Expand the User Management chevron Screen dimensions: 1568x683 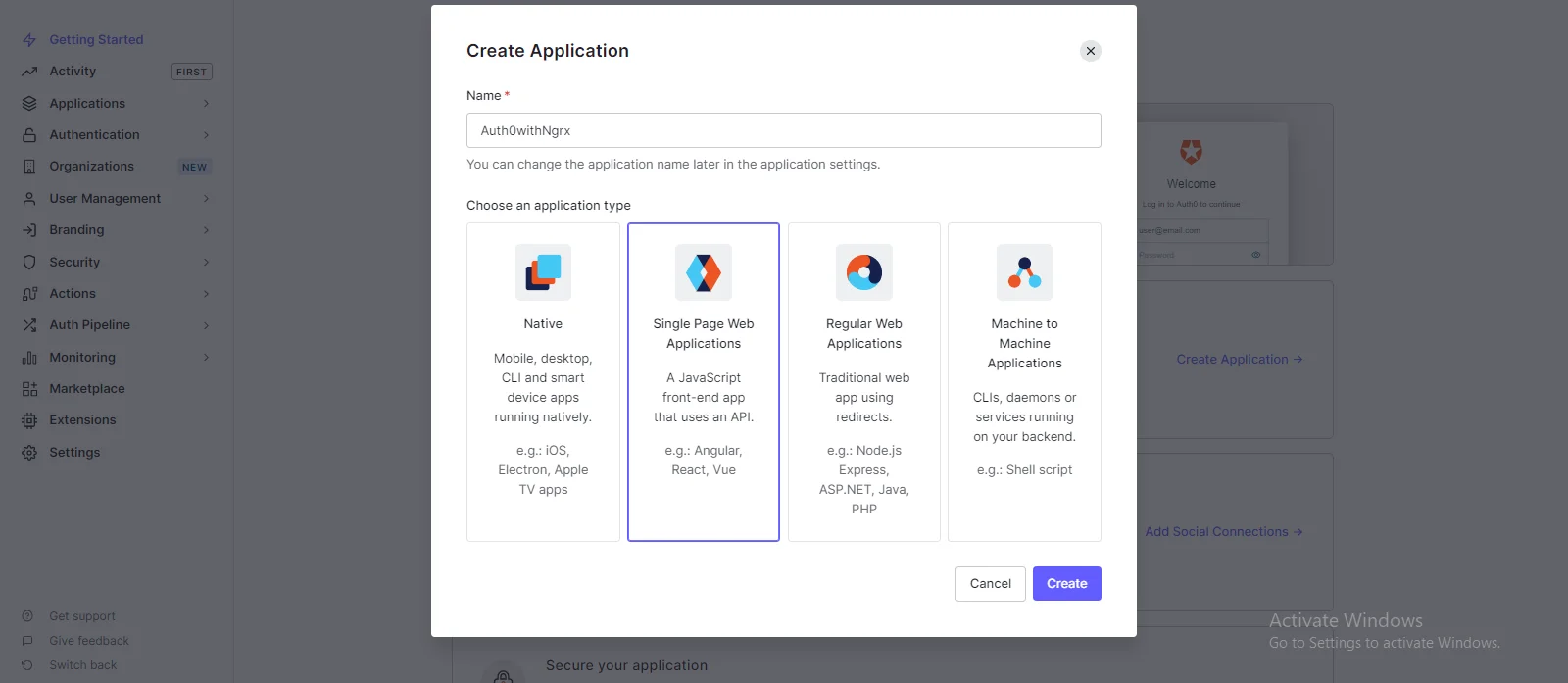[x=206, y=199]
